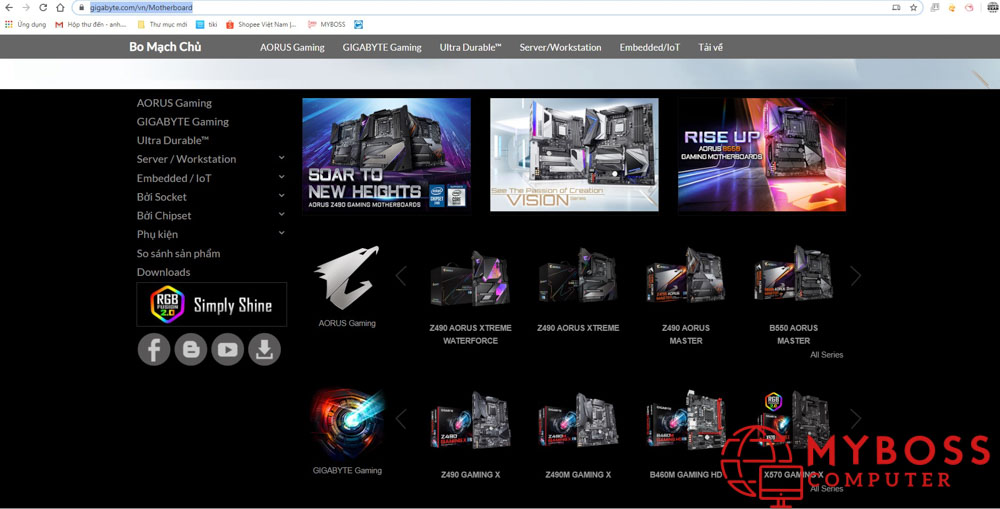Open the Z490 AORUS XTREME product
1000x509 pixels.
578,291
